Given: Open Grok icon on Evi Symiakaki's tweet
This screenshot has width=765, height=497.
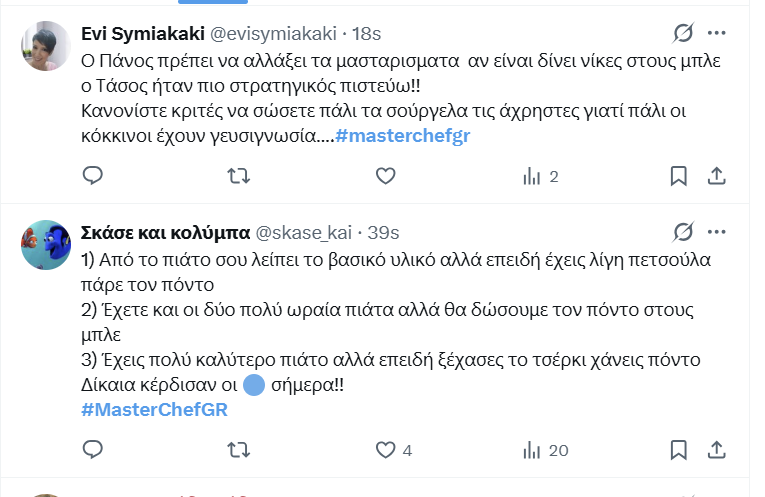Looking at the screenshot, I should click(x=684, y=33).
